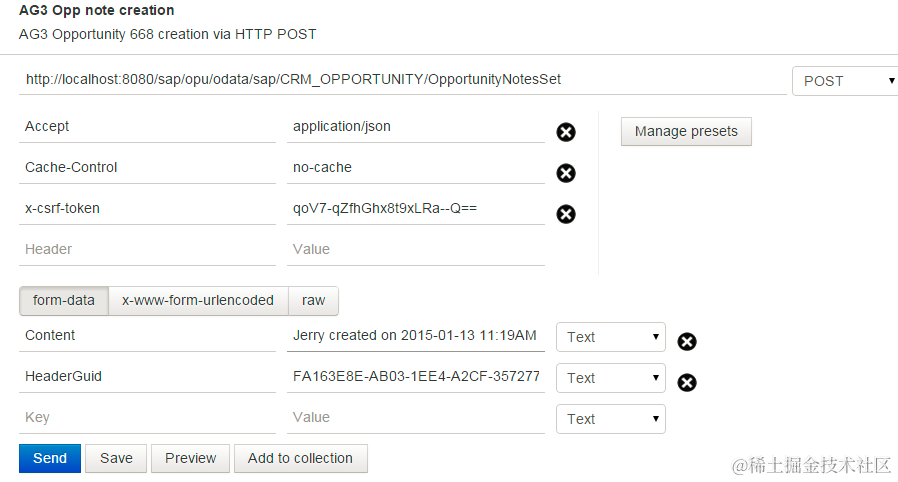Image resolution: width=898 pixels, height=482 pixels.
Task: Save the request
Action: (116, 459)
